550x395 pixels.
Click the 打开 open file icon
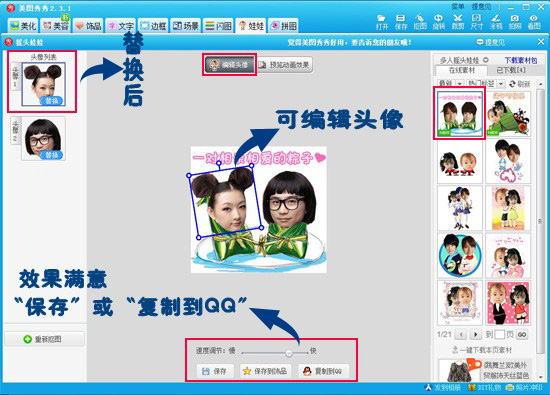[382, 22]
